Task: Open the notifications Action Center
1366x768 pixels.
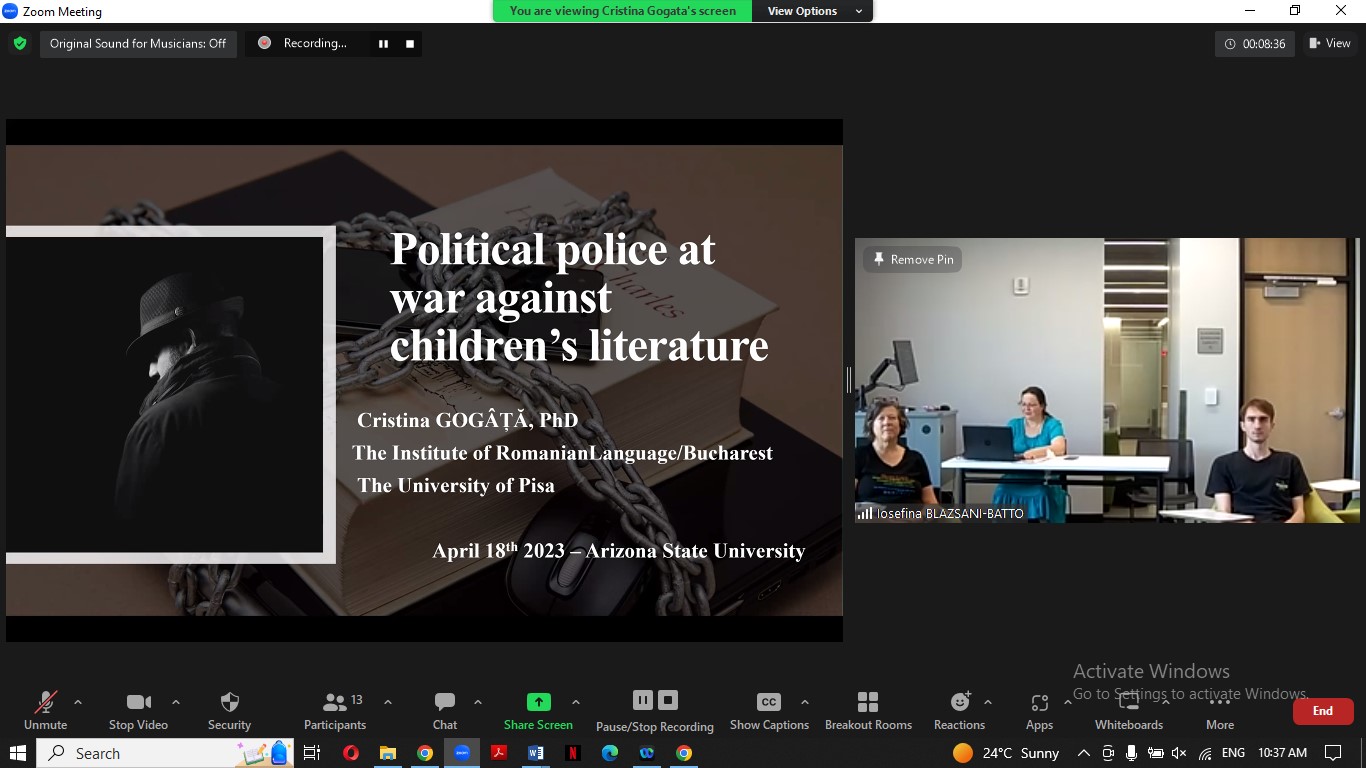Action: (1333, 753)
